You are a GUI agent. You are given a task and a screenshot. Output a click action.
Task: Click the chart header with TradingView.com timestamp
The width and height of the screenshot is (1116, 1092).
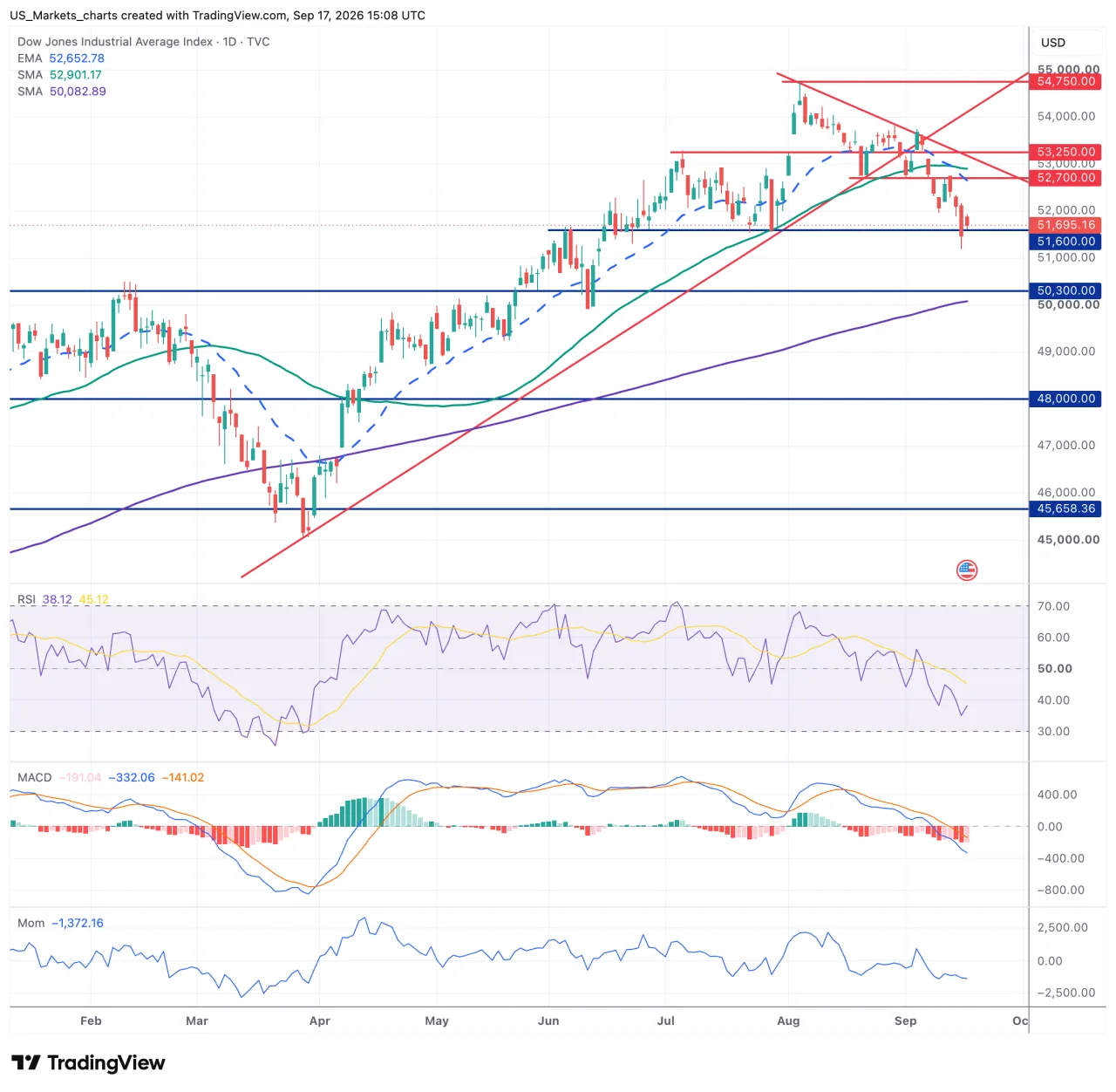(217, 16)
